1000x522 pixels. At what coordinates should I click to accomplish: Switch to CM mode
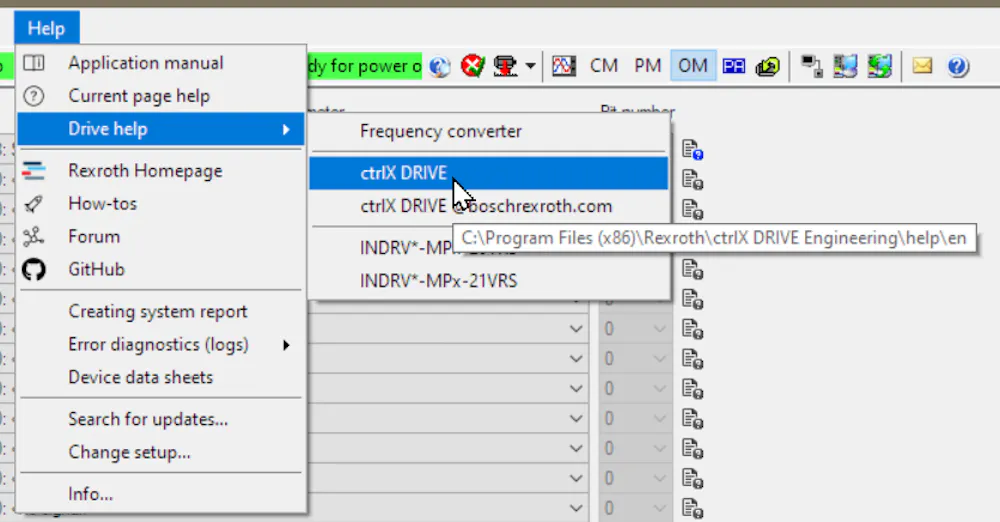tap(604, 66)
